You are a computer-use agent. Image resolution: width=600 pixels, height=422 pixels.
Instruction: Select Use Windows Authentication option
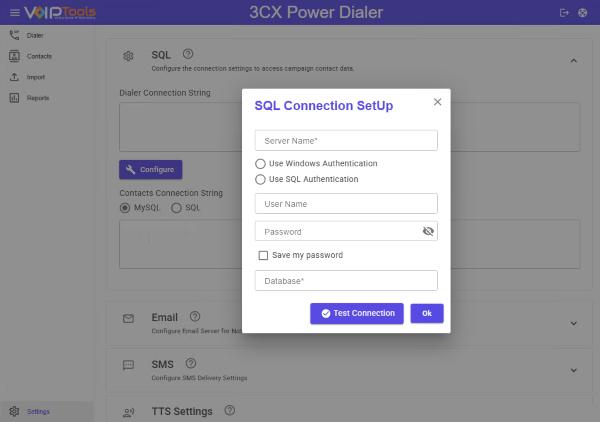click(x=261, y=163)
